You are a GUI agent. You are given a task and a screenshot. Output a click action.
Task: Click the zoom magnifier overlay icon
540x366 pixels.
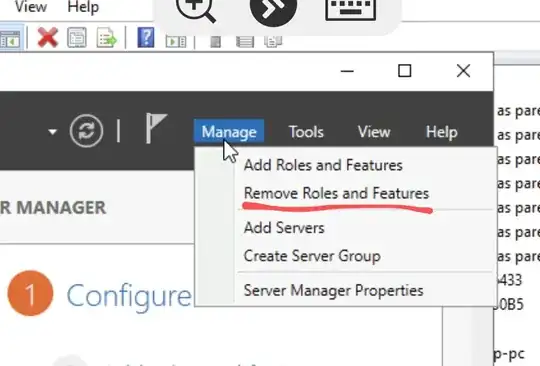point(196,10)
